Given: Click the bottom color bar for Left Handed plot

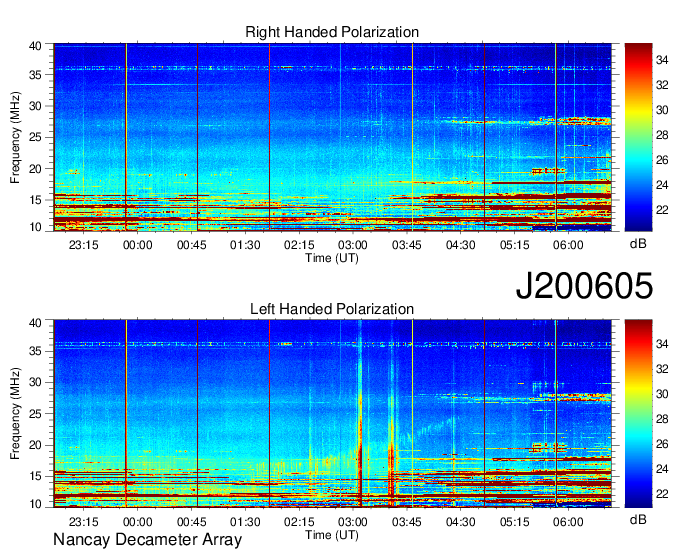Looking at the screenshot, I should point(638,414).
